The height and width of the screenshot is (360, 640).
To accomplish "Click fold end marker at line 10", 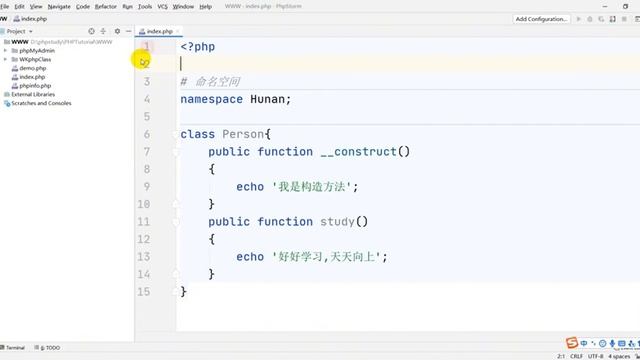I will click(x=176, y=204).
